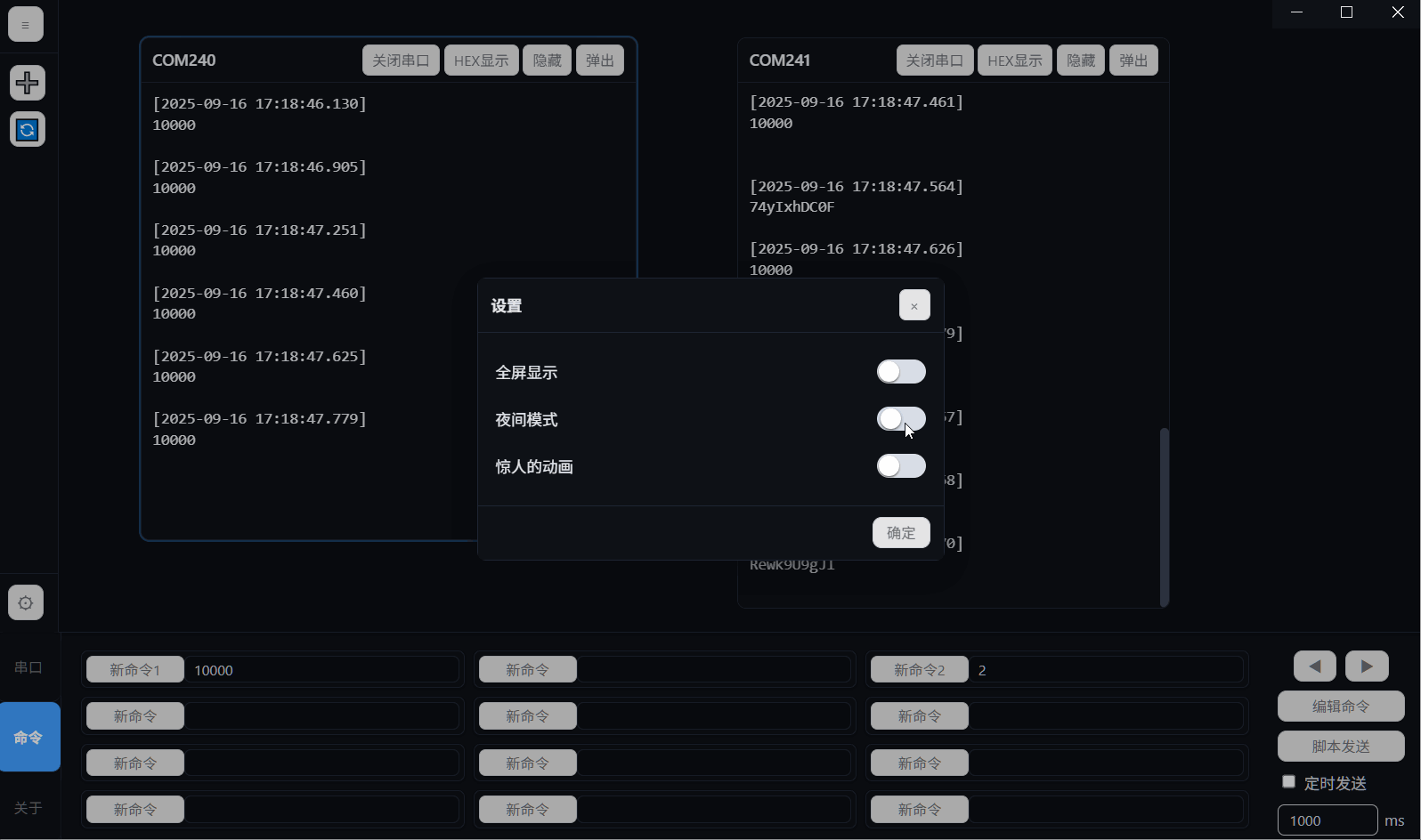Screen dimensions: 1421x840
Task: Click the 编辑命令 button
Action: tap(1340, 707)
